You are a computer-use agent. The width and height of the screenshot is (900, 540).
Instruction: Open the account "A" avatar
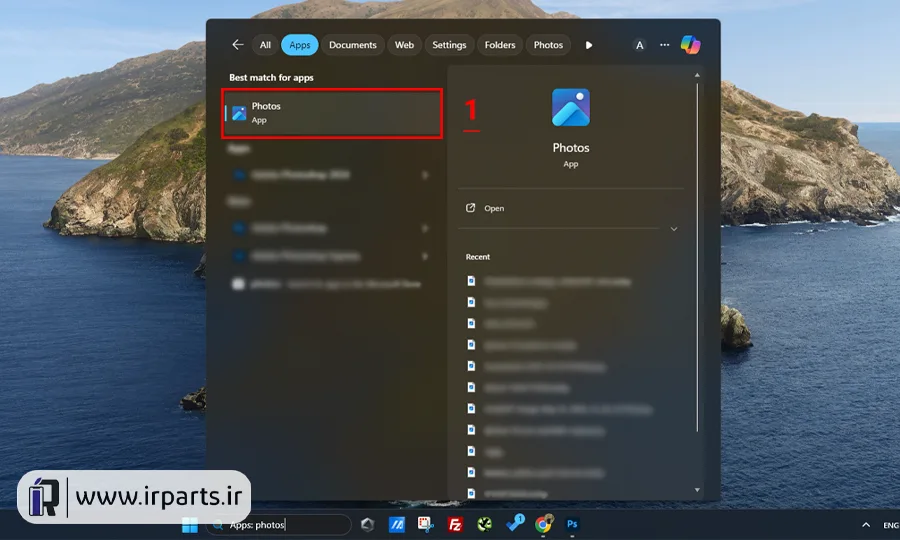(x=639, y=45)
